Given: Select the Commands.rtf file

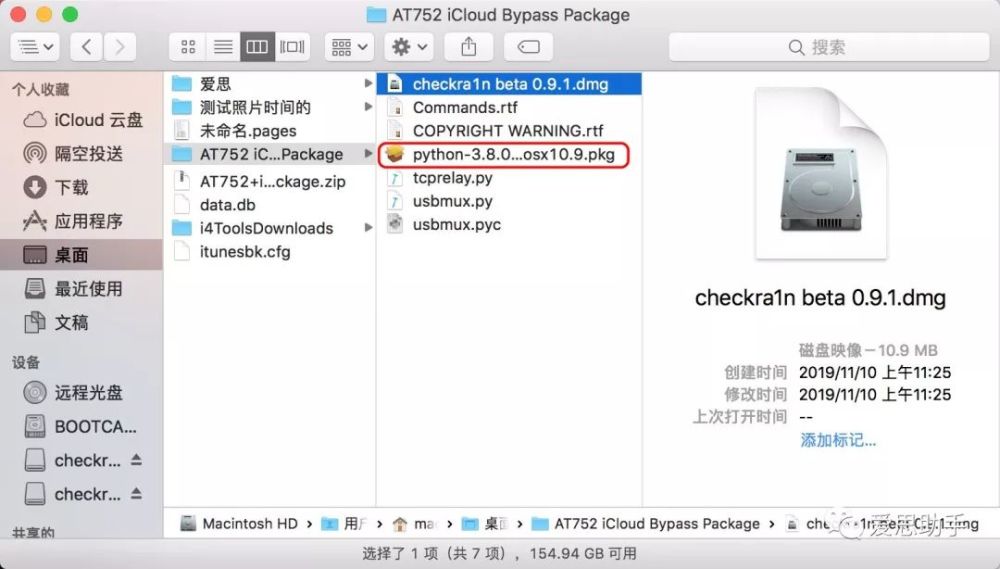Looking at the screenshot, I should 509,107.
